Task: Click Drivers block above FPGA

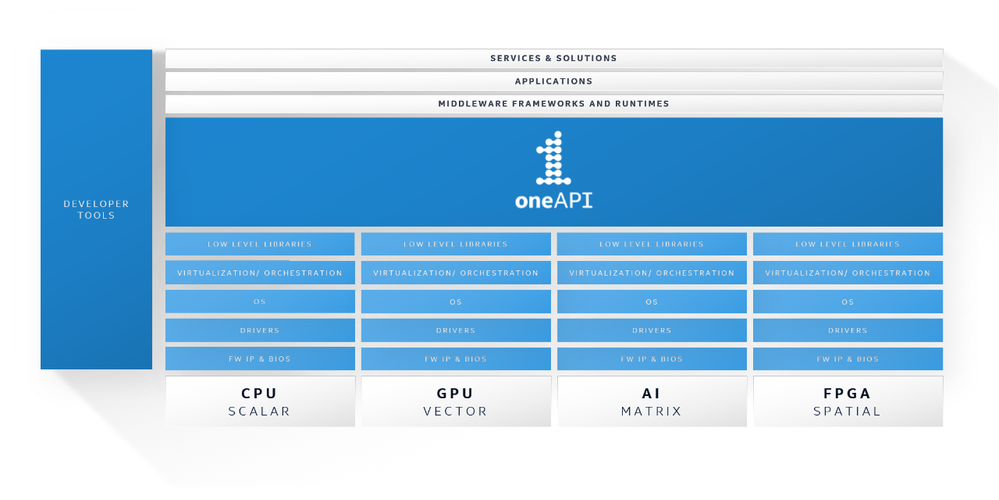Action: pos(848,331)
